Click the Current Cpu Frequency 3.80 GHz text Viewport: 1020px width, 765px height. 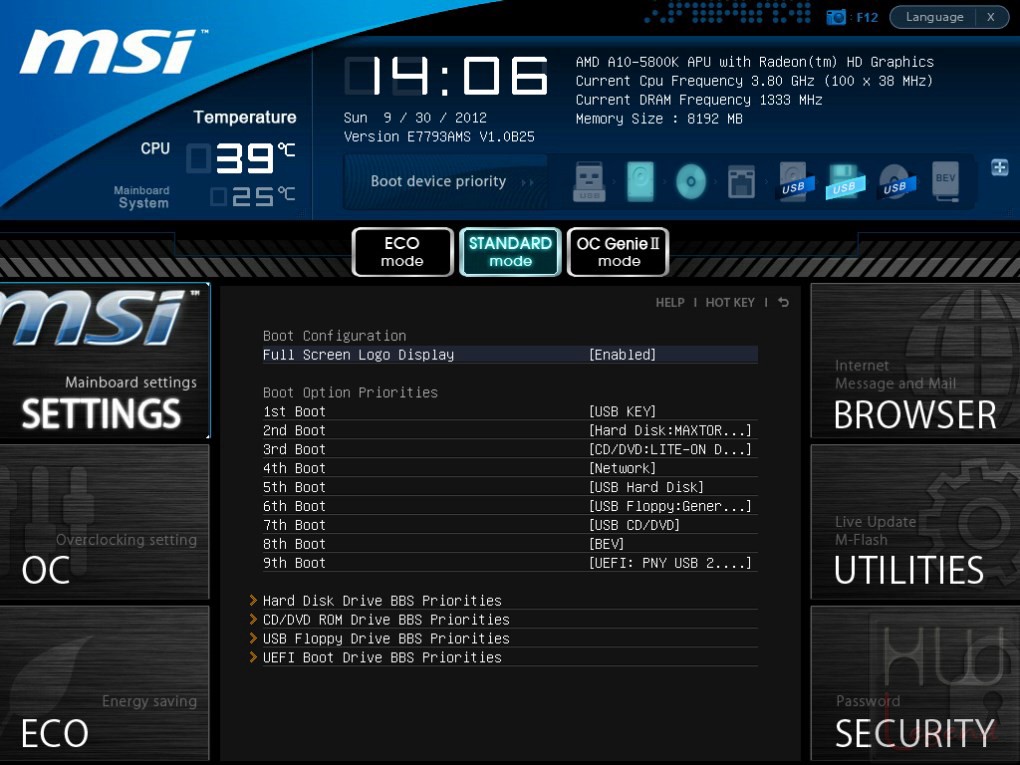coord(754,81)
